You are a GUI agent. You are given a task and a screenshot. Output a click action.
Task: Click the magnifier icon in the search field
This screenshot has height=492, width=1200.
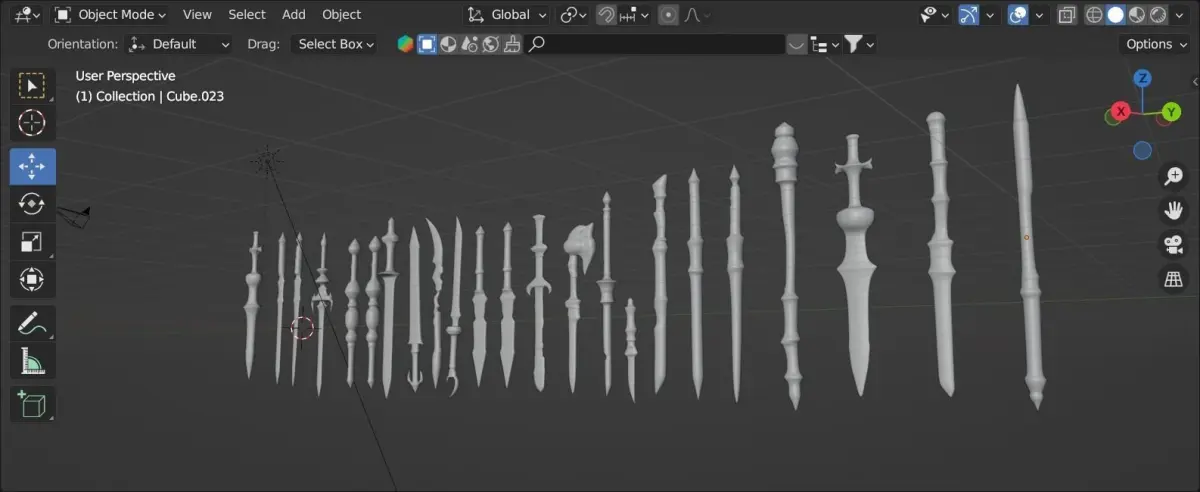tap(537, 44)
